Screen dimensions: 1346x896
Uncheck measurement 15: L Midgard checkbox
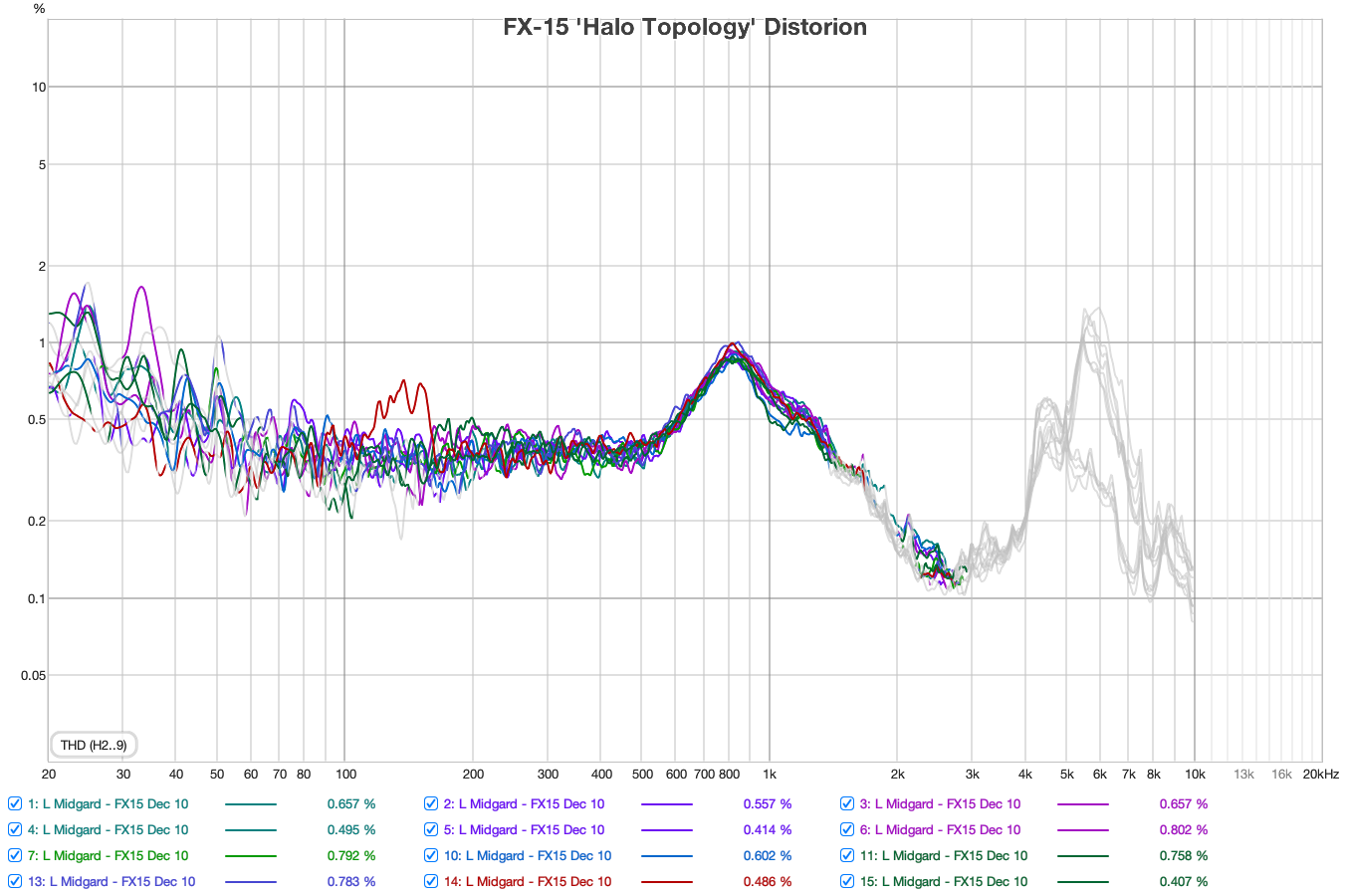pos(847,881)
